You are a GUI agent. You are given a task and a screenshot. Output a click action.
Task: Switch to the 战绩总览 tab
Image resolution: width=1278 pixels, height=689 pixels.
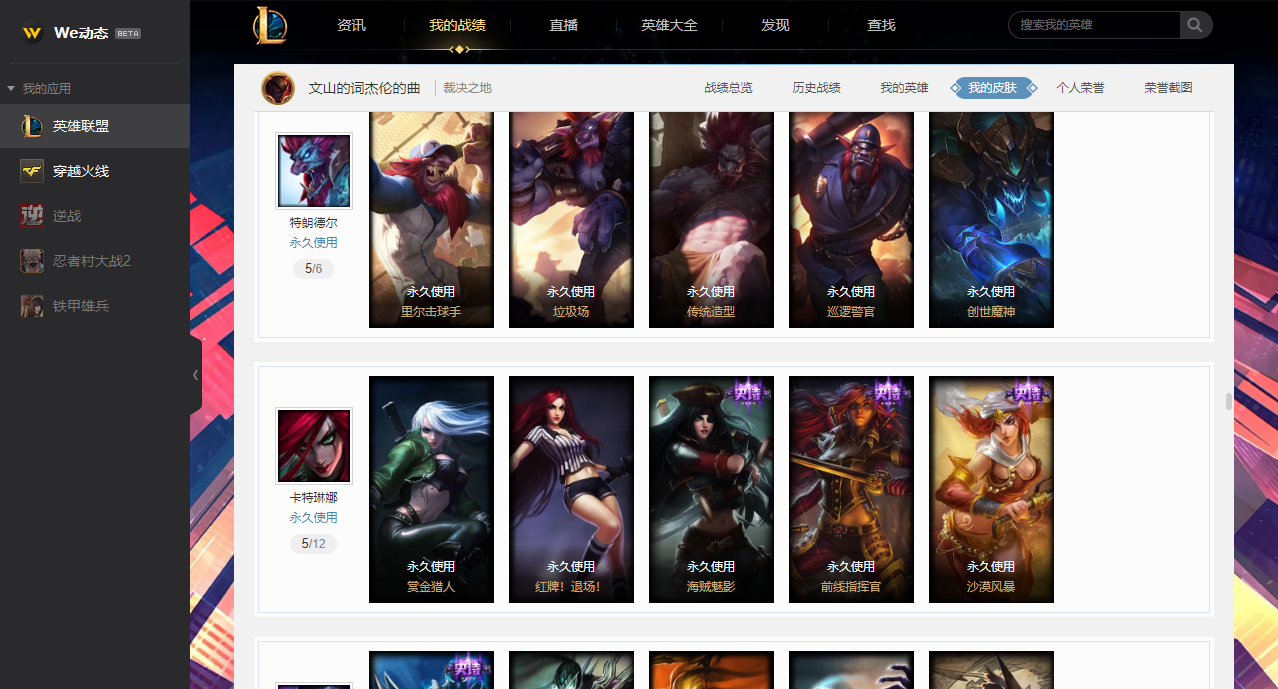[x=728, y=88]
